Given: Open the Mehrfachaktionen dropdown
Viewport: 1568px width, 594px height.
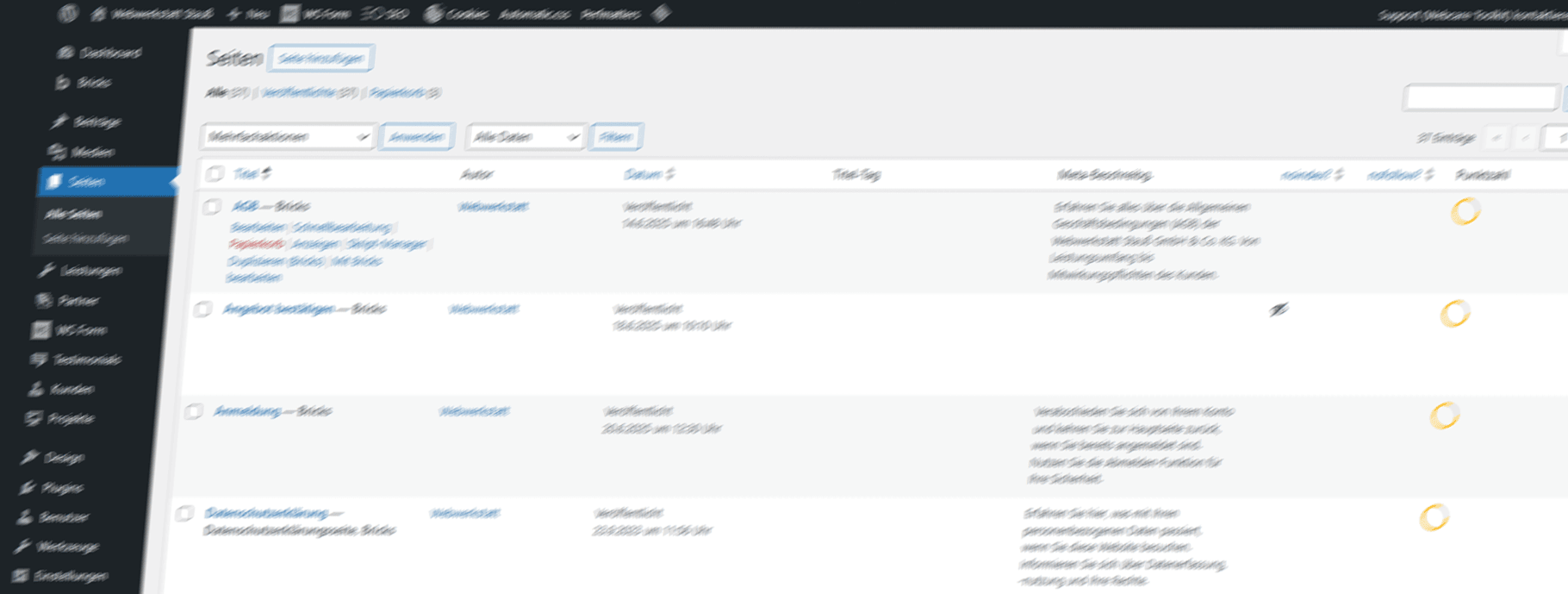Looking at the screenshot, I should (288, 137).
